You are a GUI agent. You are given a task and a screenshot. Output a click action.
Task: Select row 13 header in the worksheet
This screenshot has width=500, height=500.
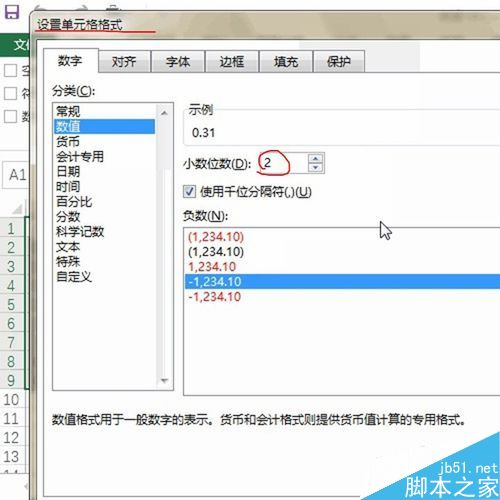pyautogui.click(x=12, y=457)
